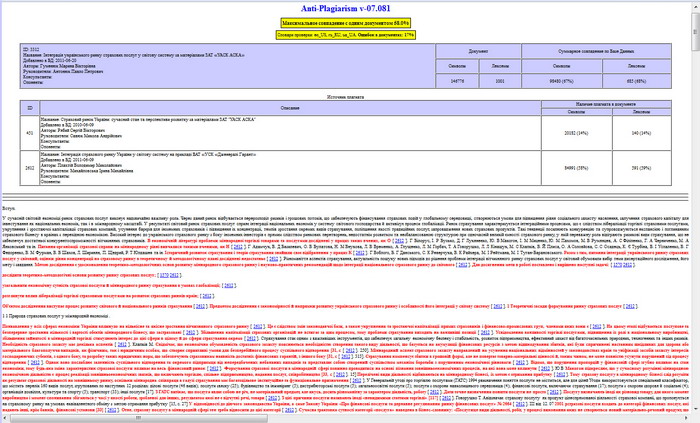Click the yellow 'Степень проверки' status box
Image resolution: width=700 pixels, height=423 pixels.
(x=349, y=33)
